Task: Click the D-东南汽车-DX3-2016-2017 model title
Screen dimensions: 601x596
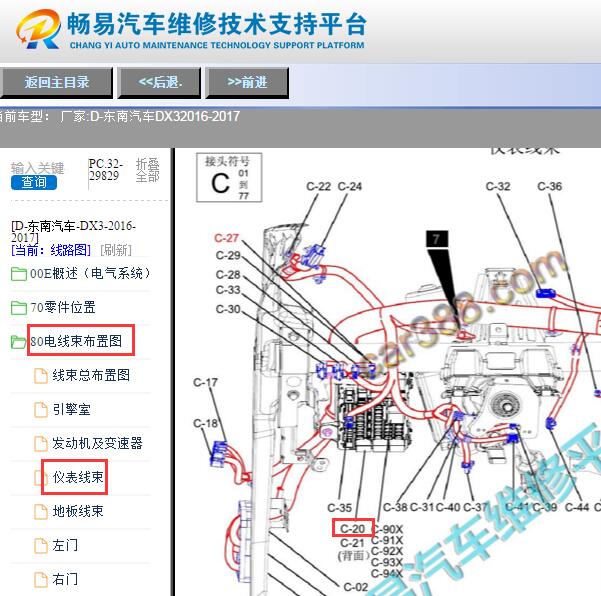Action: tap(73, 231)
